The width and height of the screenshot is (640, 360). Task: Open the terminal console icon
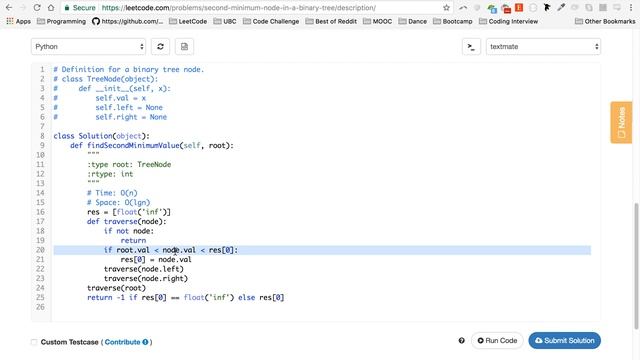coord(471,47)
